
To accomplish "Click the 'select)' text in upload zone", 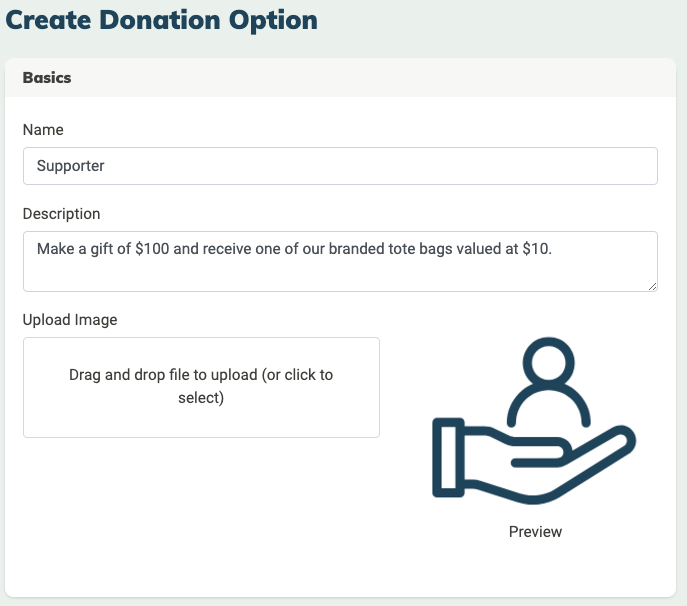I will coord(201,398).
